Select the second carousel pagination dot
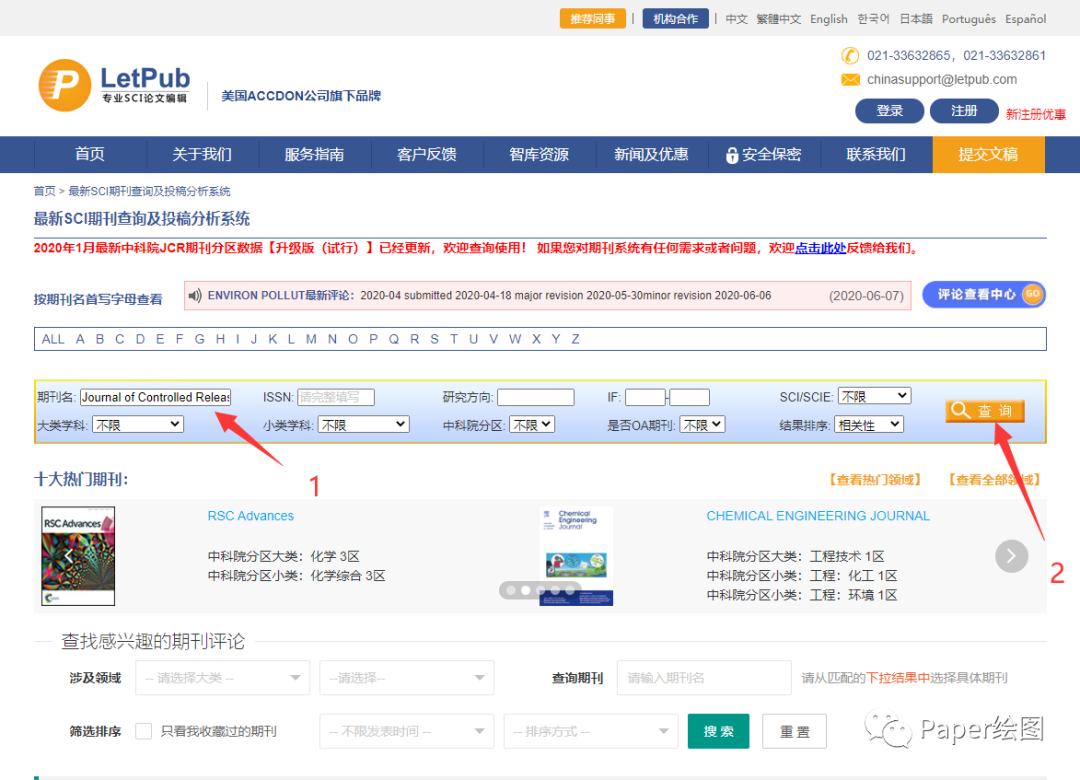 526,591
